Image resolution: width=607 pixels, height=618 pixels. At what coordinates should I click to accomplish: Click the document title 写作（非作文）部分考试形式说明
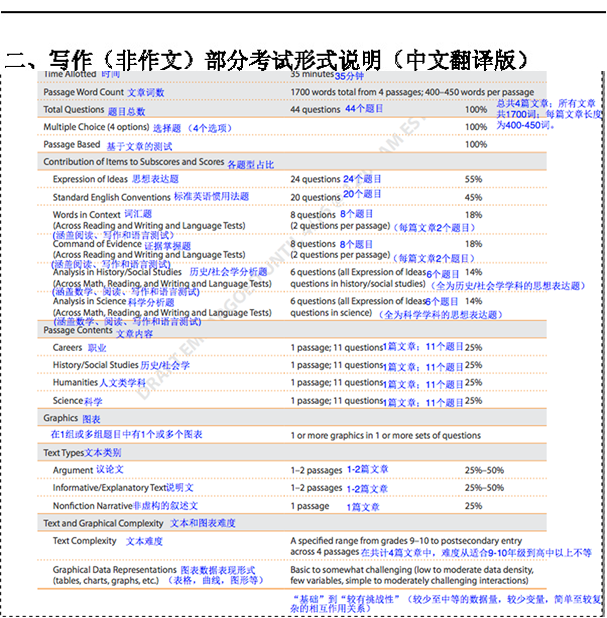click(x=266, y=58)
